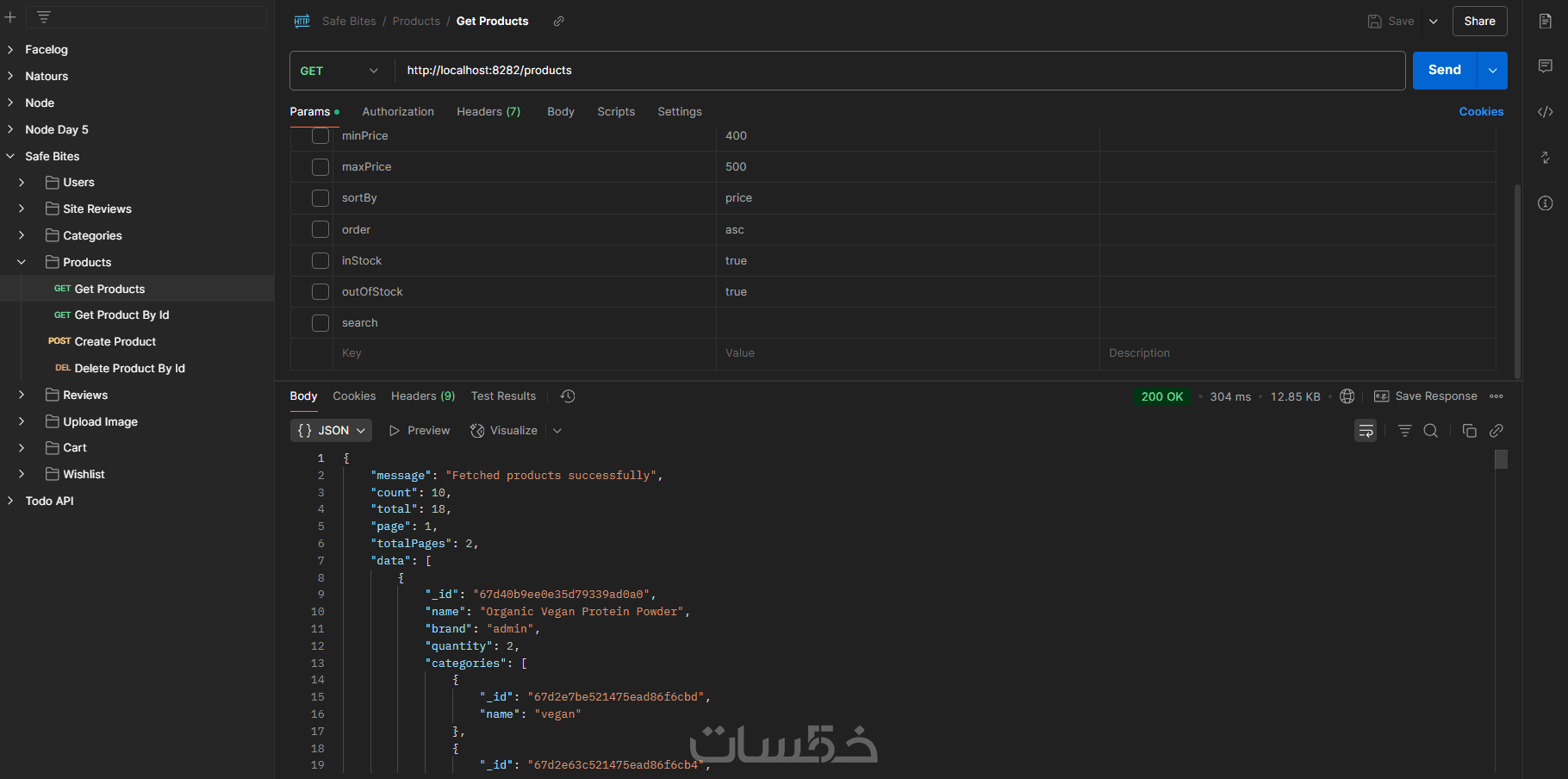Screen dimensions: 1568x779
Task: Click the Save button
Action: pyautogui.click(x=1391, y=22)
